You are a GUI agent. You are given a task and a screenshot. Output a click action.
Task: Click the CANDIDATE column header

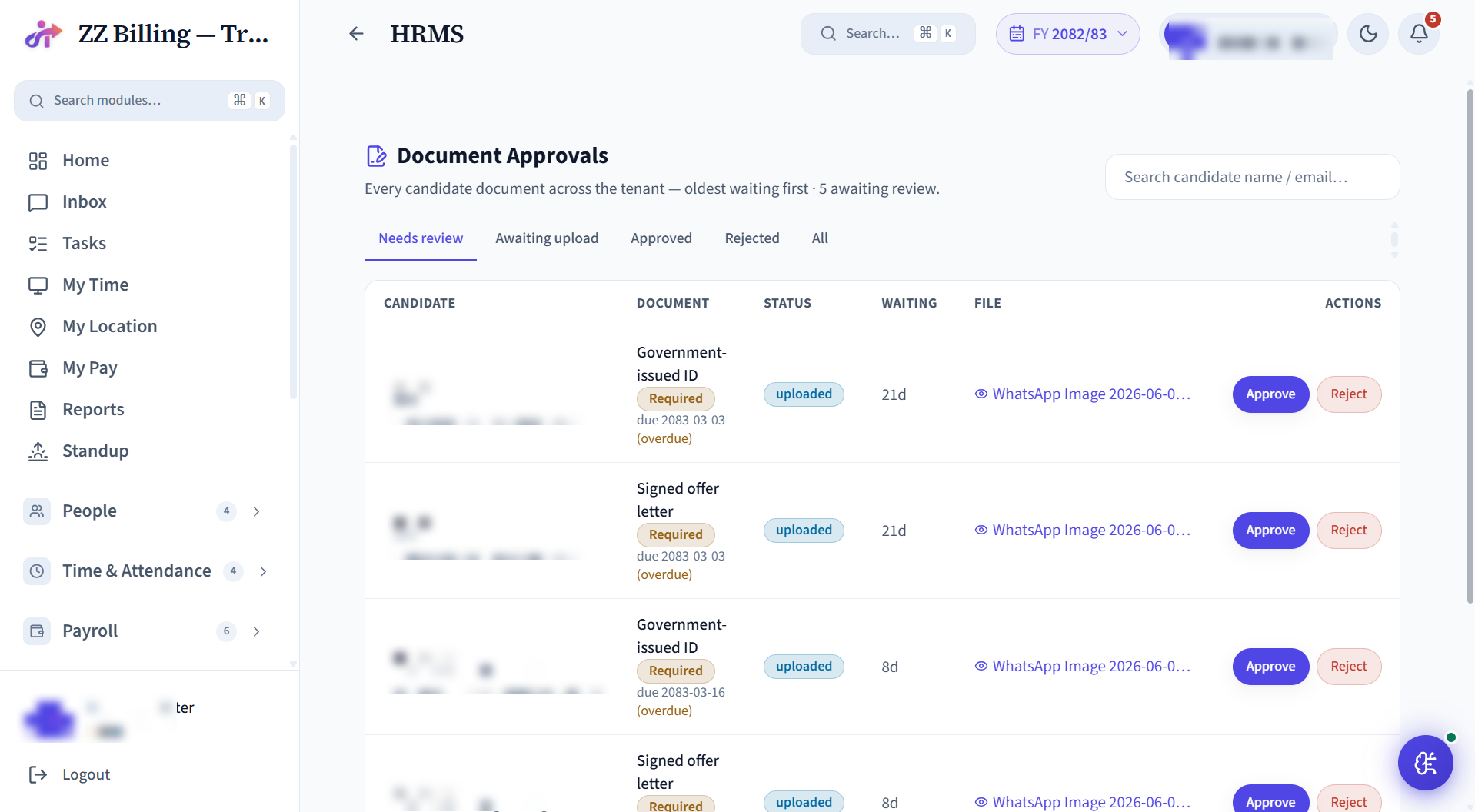419,303
